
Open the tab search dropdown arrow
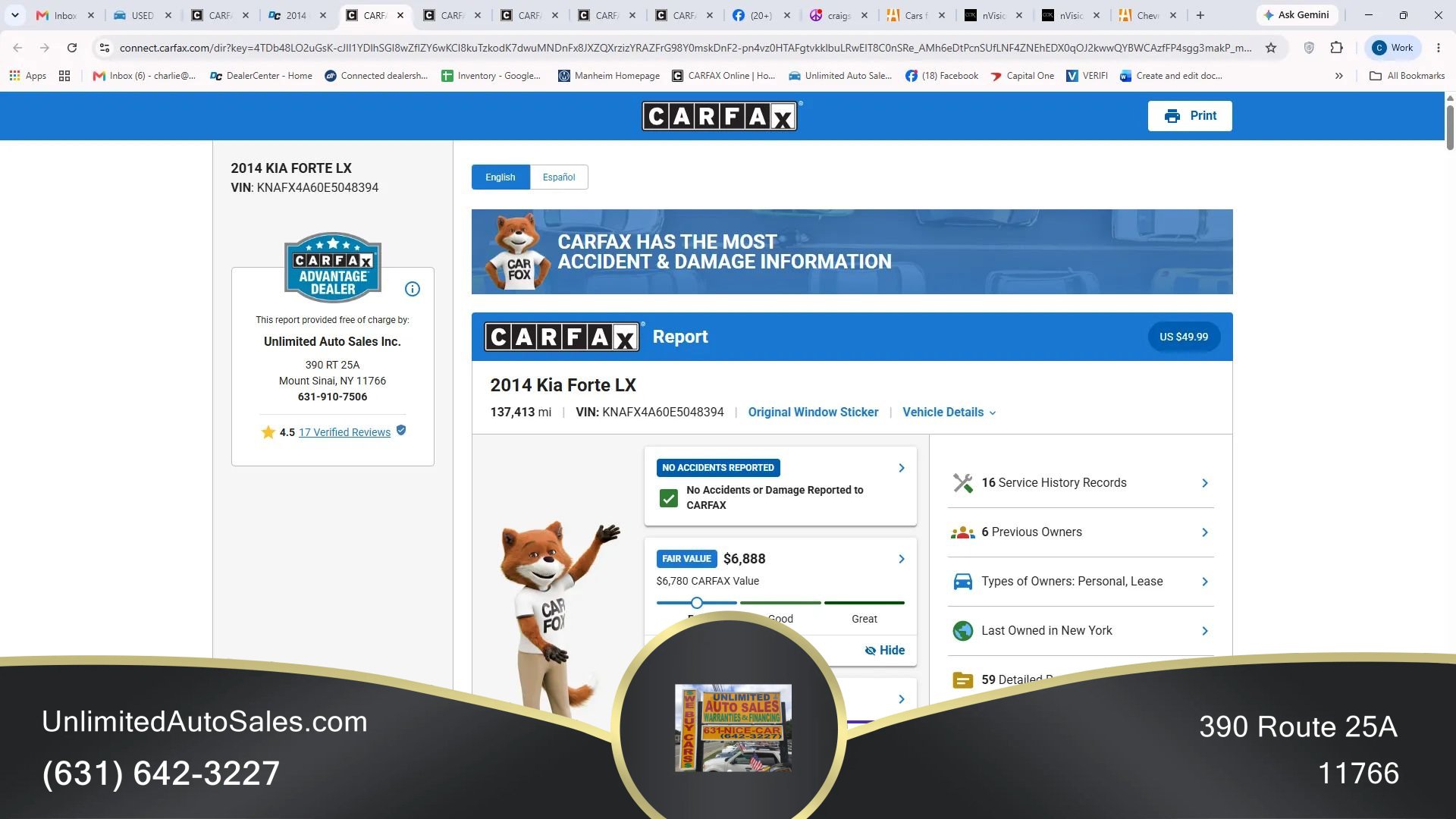[x=14, y=15]
